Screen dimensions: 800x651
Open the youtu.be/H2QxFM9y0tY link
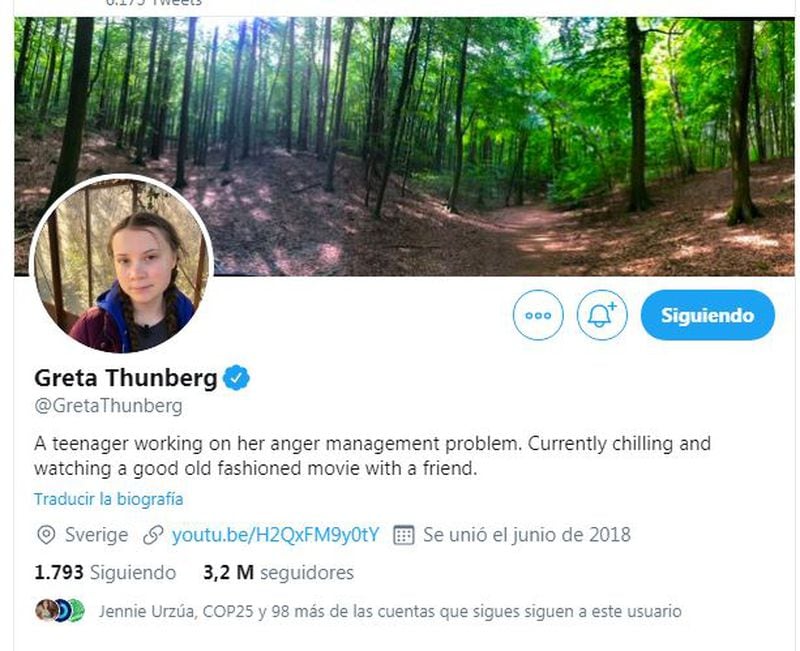pos(276,535)
